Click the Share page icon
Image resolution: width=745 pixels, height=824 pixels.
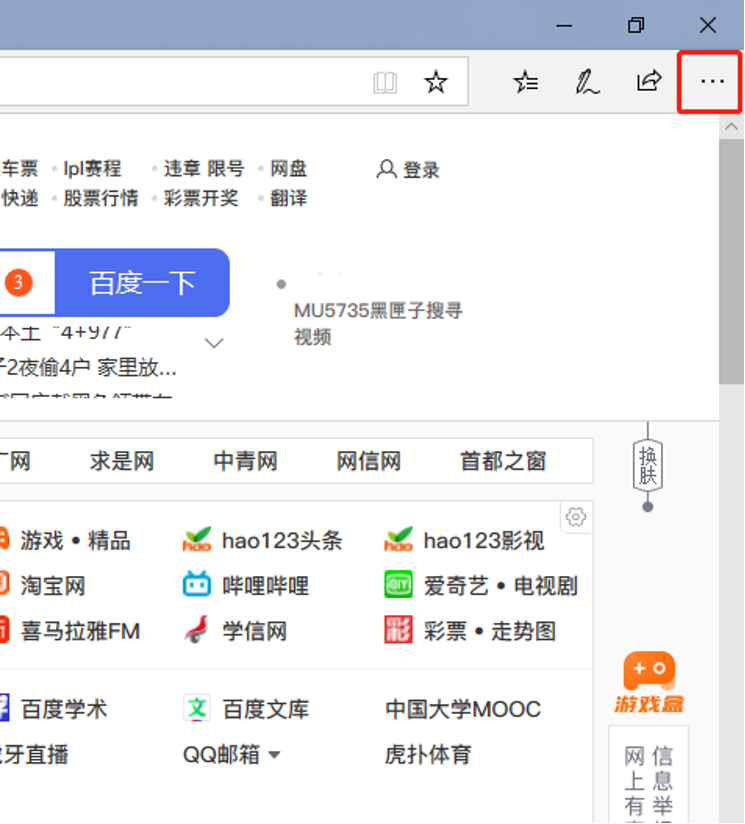click(649, 82)
